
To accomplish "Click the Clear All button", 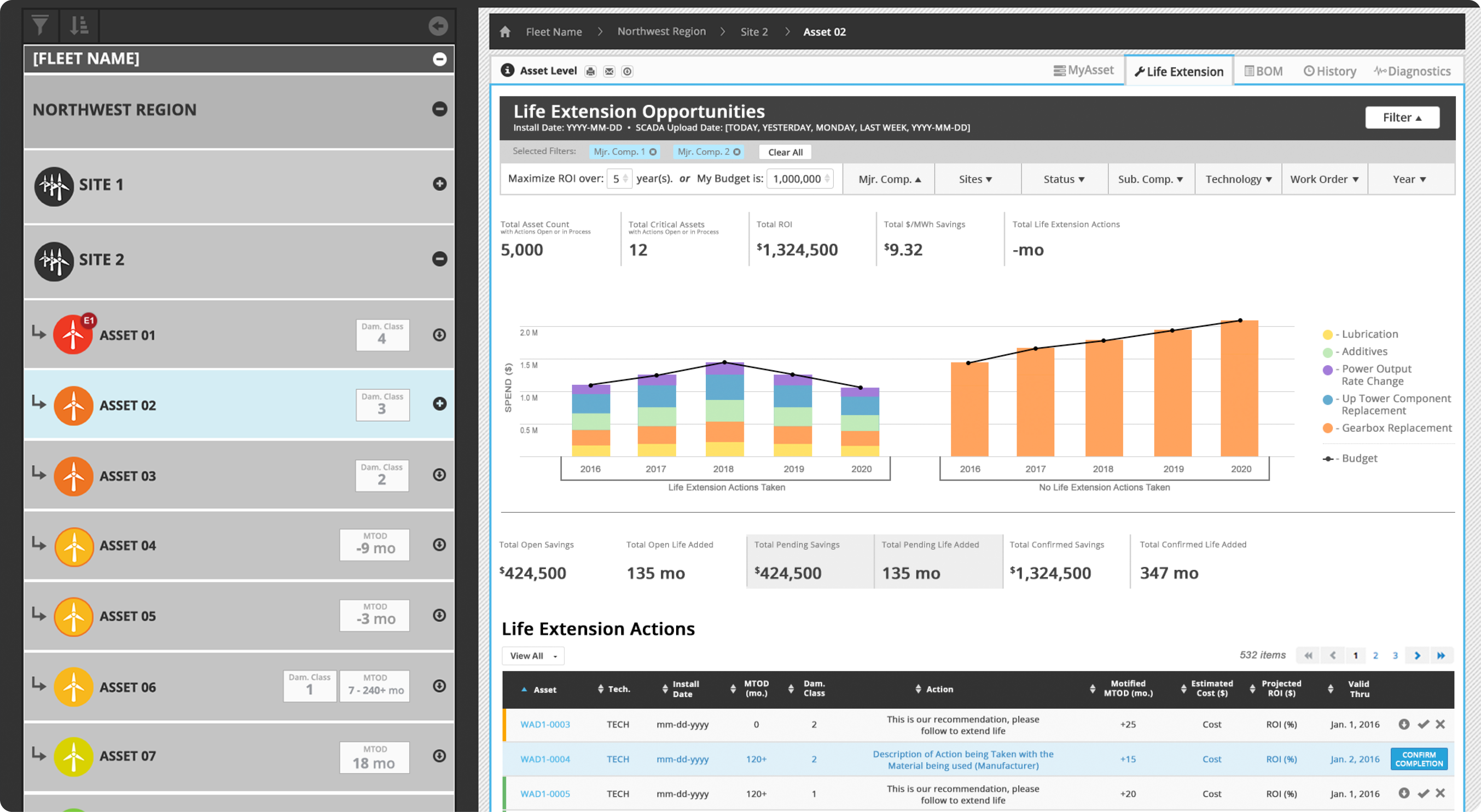I will 785,152.
